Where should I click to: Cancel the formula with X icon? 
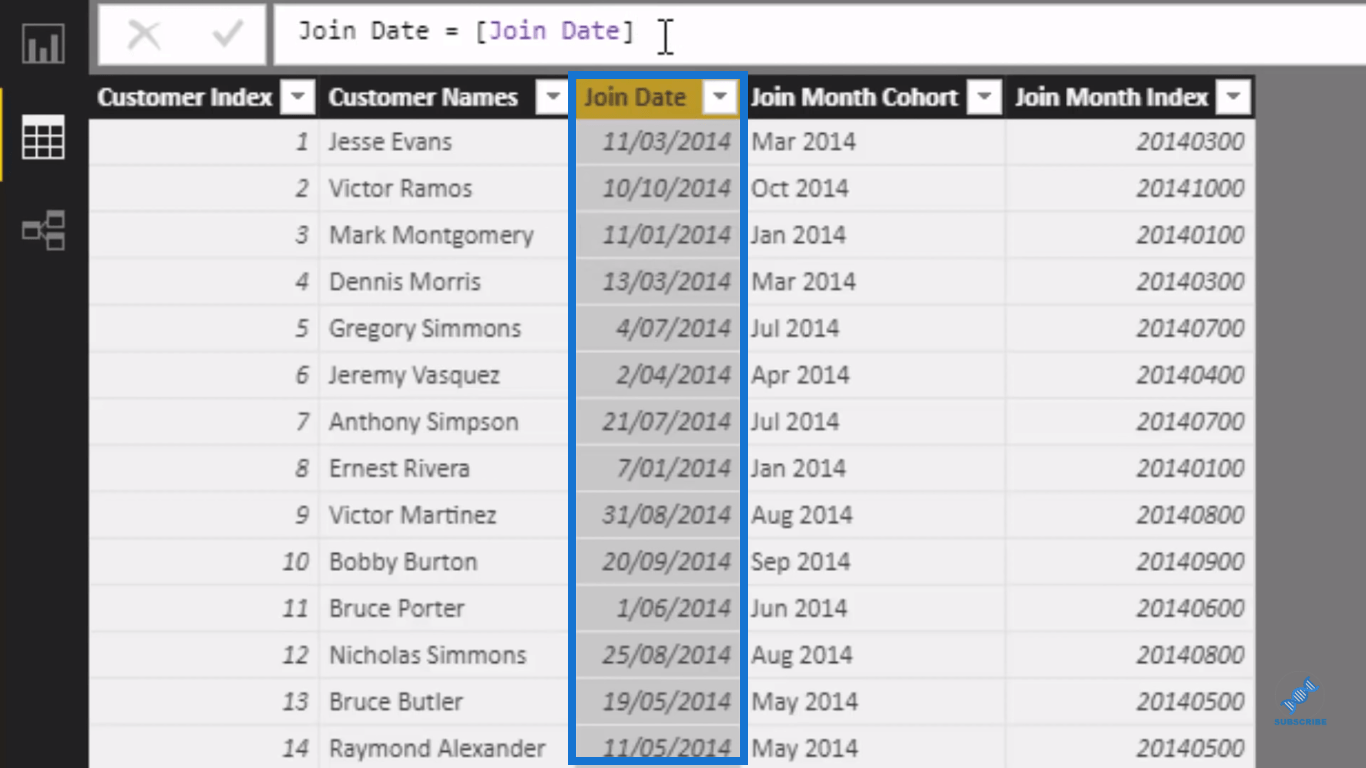coord(144,35)
